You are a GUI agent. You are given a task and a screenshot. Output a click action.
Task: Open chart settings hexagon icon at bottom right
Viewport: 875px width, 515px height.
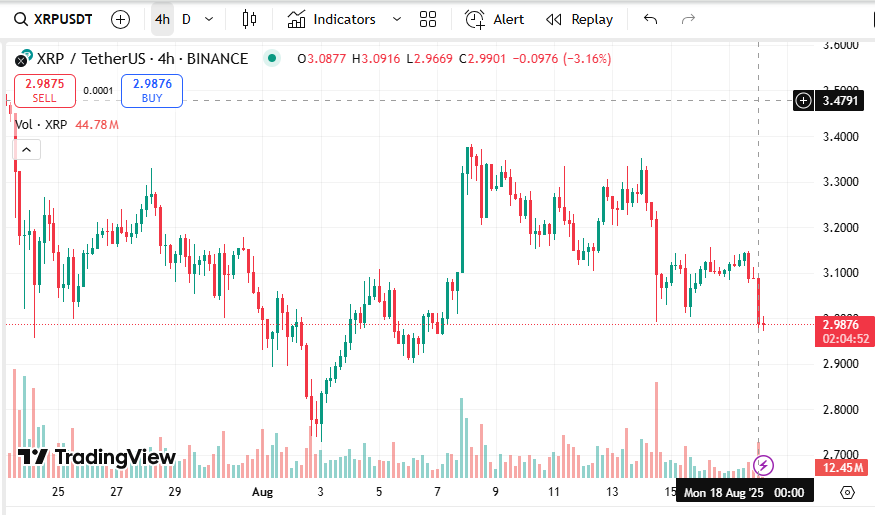(848, 492)
